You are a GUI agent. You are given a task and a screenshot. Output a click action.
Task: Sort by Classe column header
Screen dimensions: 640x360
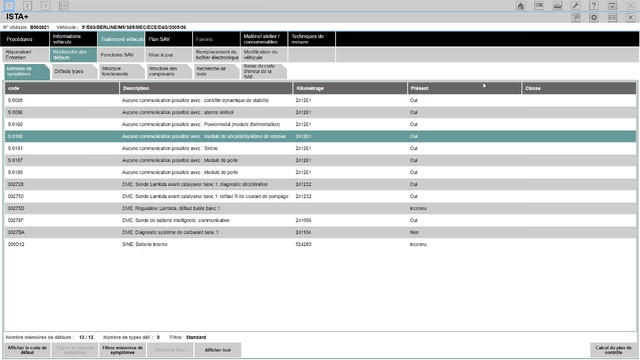(x=579, y=88)
